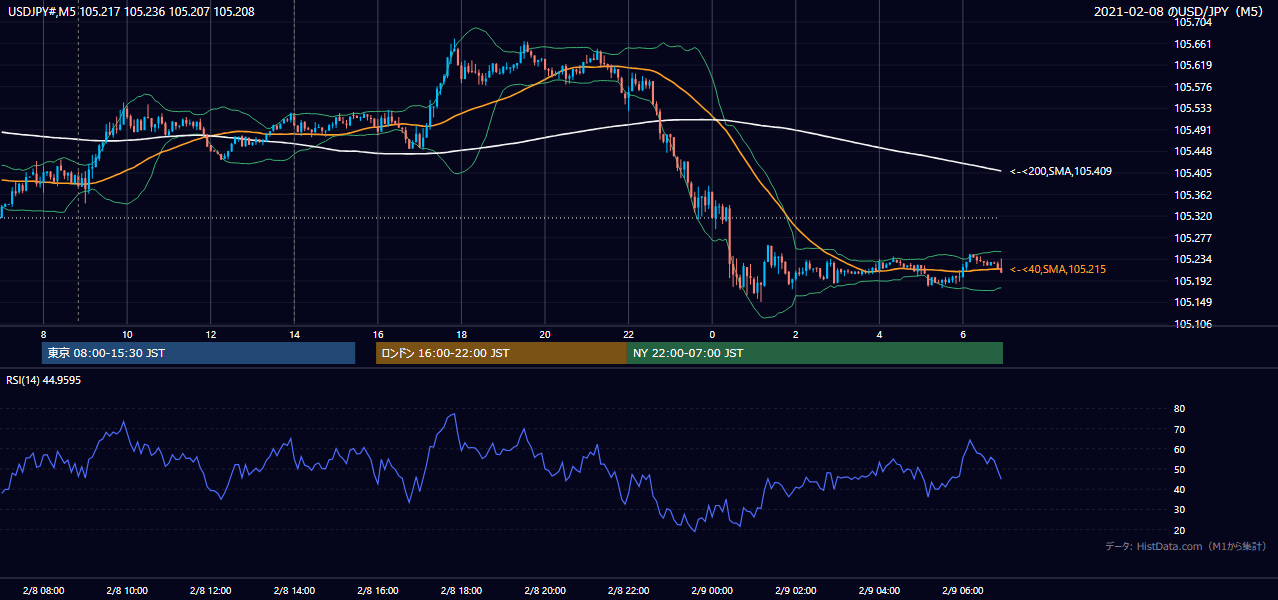The width and height of the screenshot is (1278, 600).
Task: Click the 2/8 12:00 time label
Action: (x=211, y=590)
